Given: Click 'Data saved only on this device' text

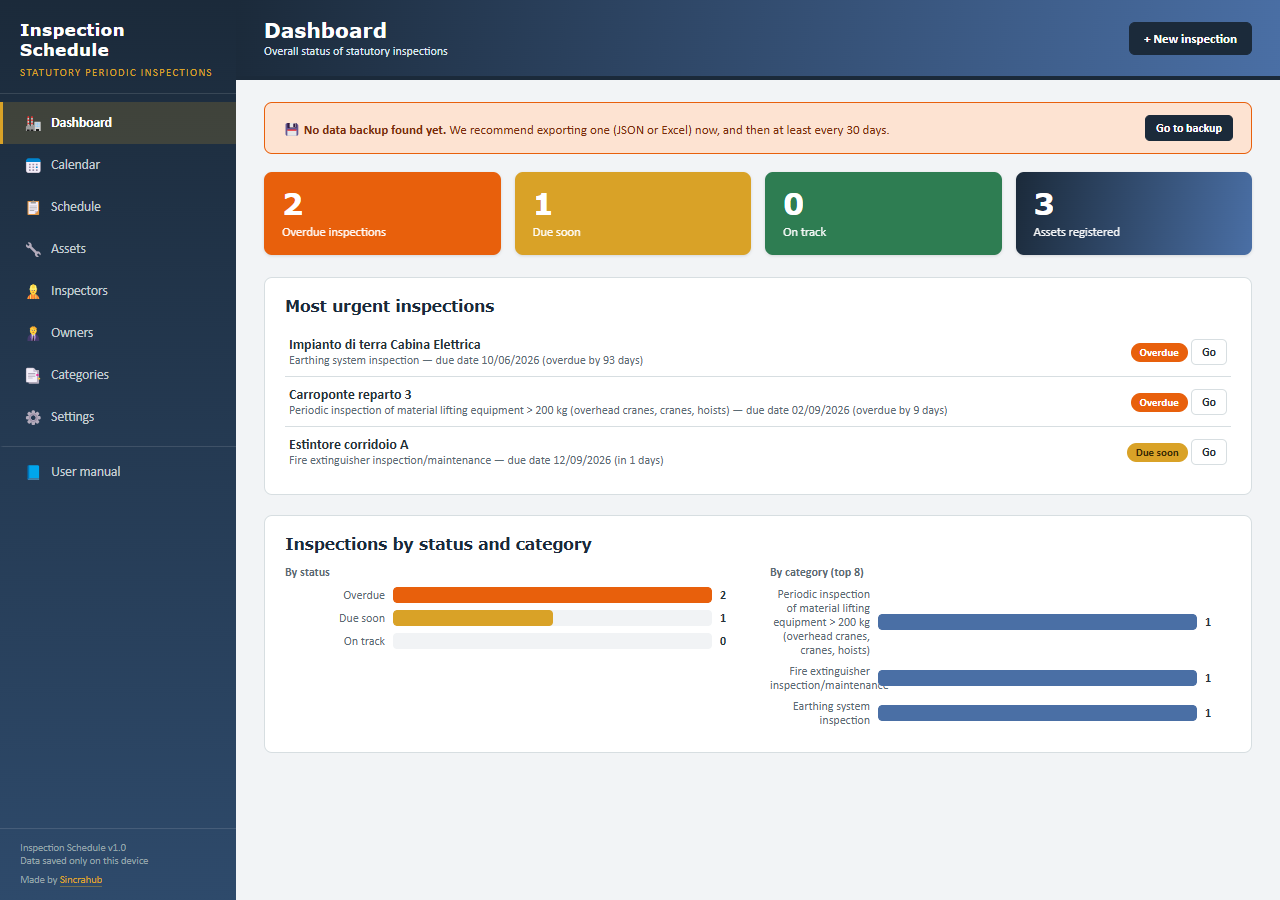Looking at the screenshot, I should [x=84, y=860].
